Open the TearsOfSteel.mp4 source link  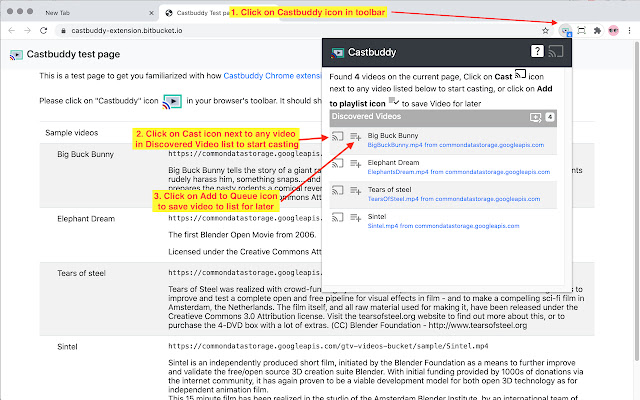[453, 199]
